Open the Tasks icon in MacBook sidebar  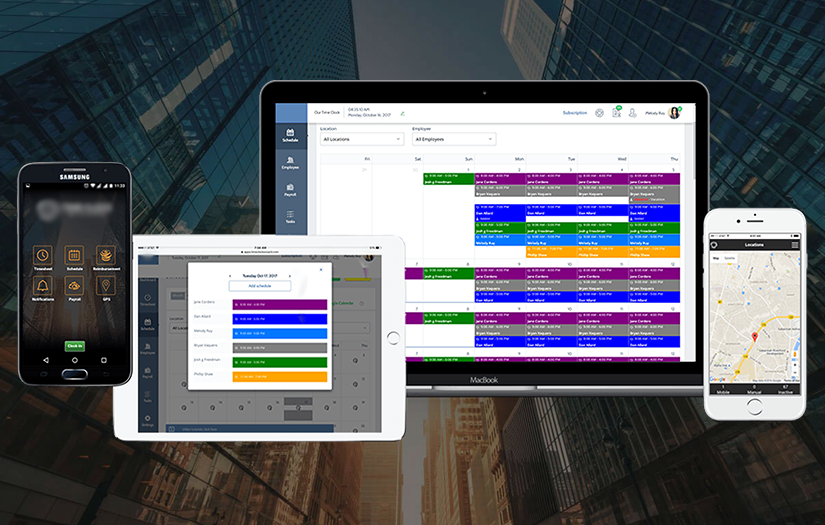tap(290, 216)
